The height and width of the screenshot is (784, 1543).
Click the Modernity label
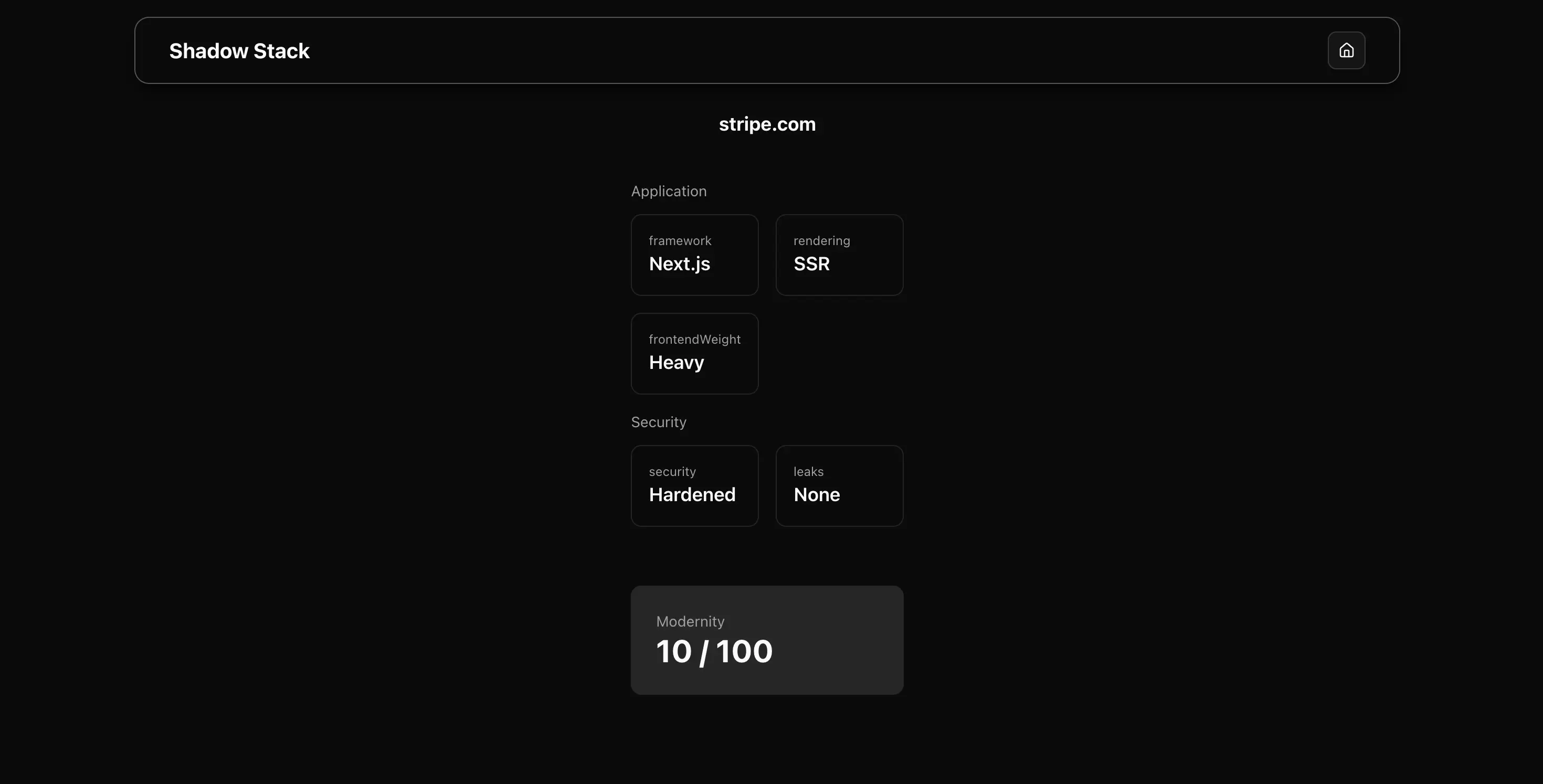690,621
